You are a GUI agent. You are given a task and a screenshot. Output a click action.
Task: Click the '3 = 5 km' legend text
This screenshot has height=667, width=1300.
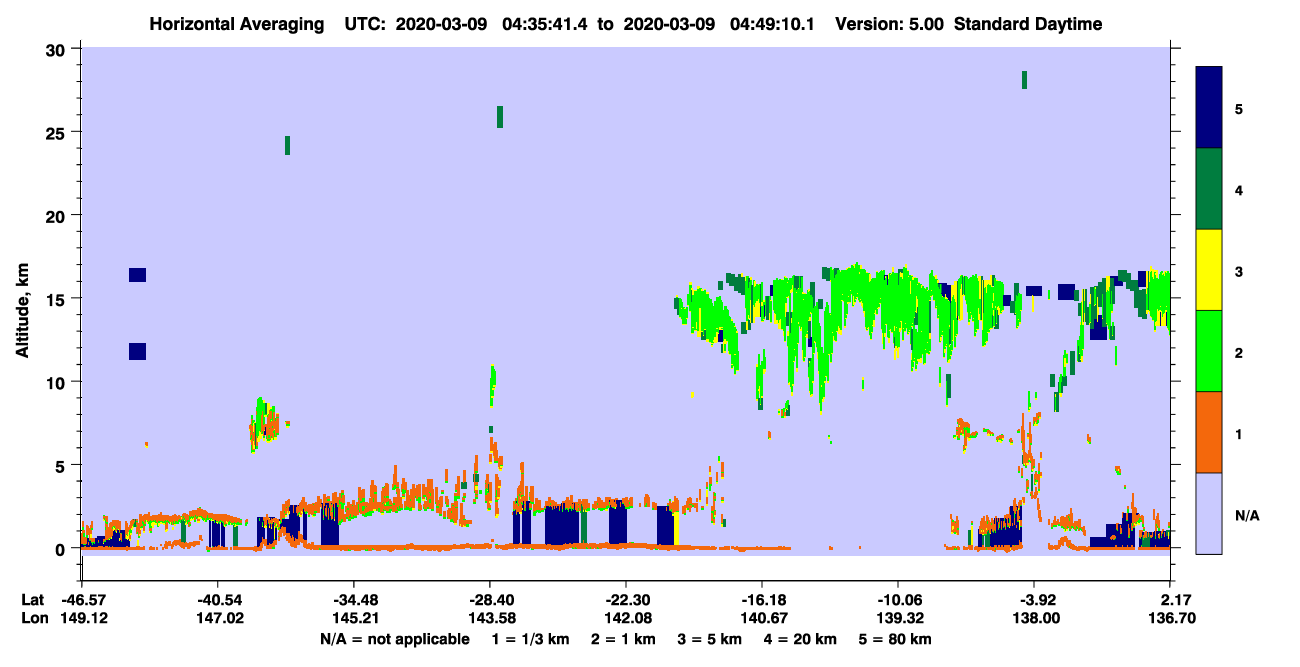click(x=709, y=639)
